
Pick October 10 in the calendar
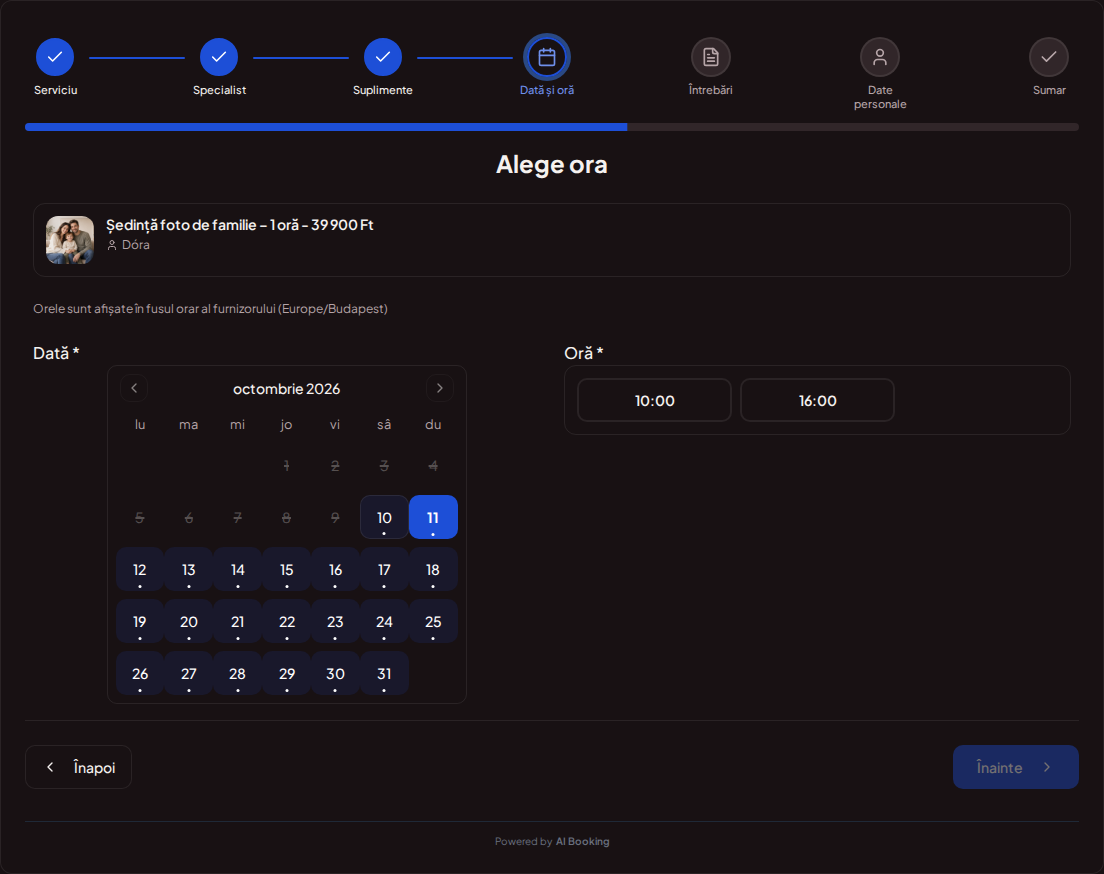pyautogui.click(x=384, y=518)
